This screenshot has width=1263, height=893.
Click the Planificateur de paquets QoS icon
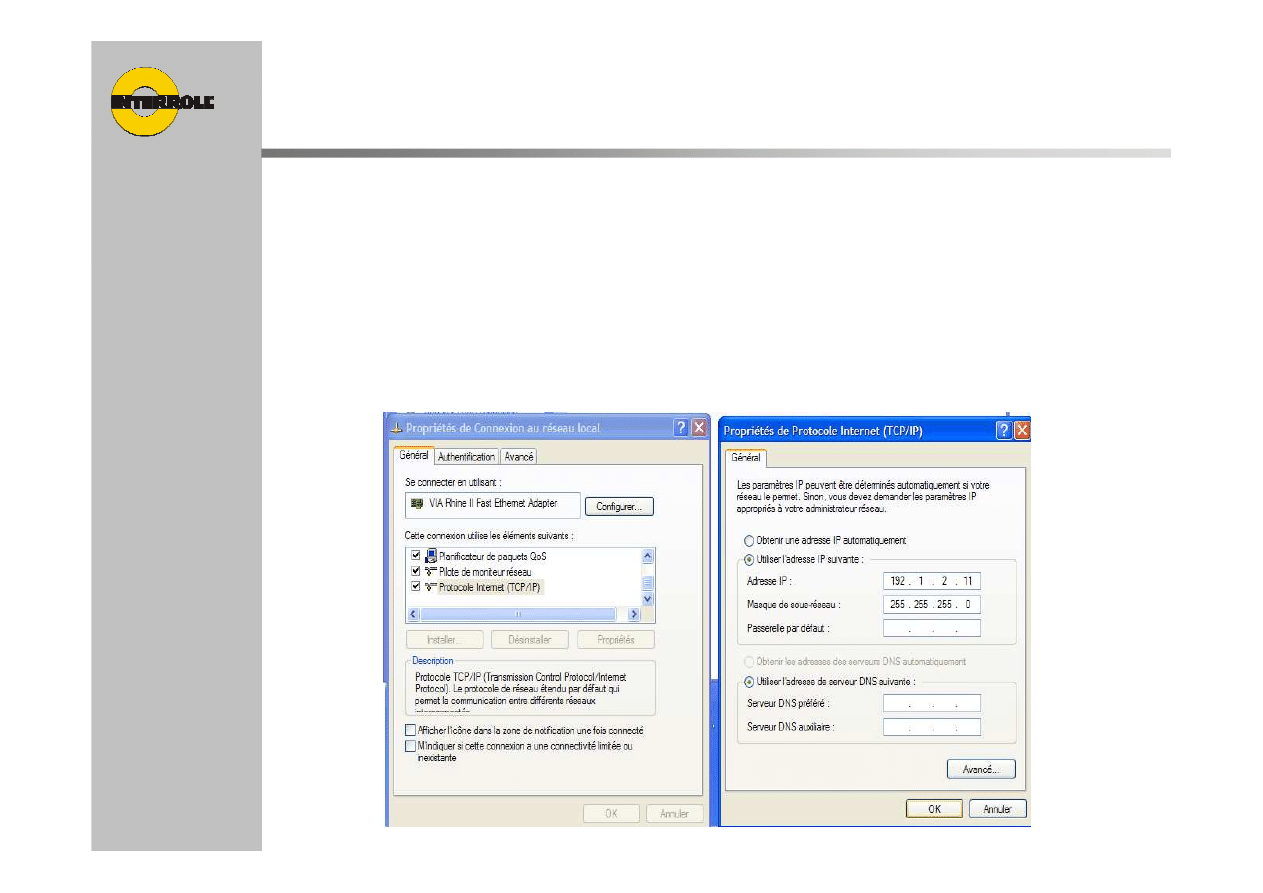(431, 556)
